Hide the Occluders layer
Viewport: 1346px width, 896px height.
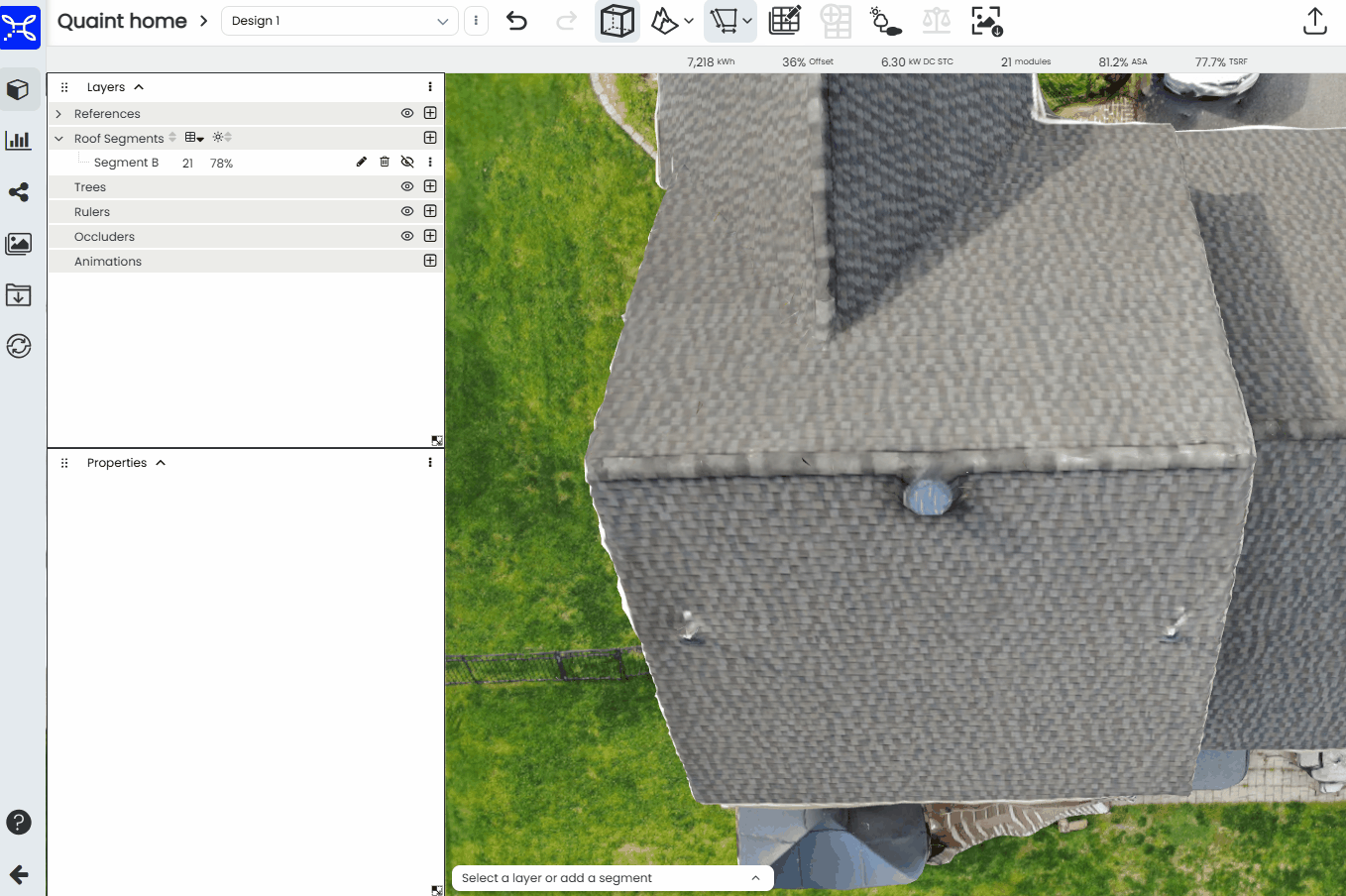pyautogui.click(x=406, y=237)
